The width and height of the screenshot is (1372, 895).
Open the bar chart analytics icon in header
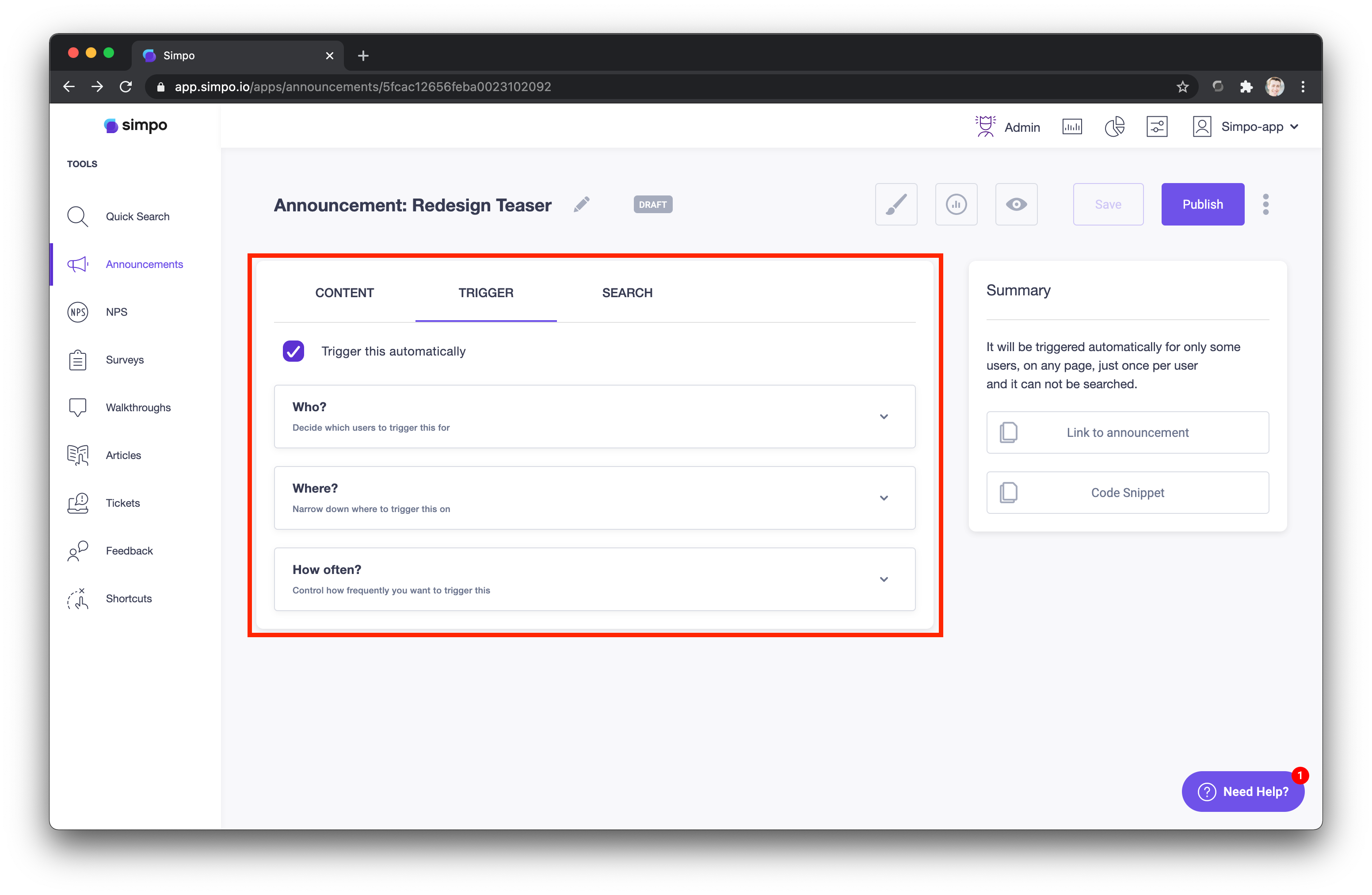click(x=1072, y=127)
